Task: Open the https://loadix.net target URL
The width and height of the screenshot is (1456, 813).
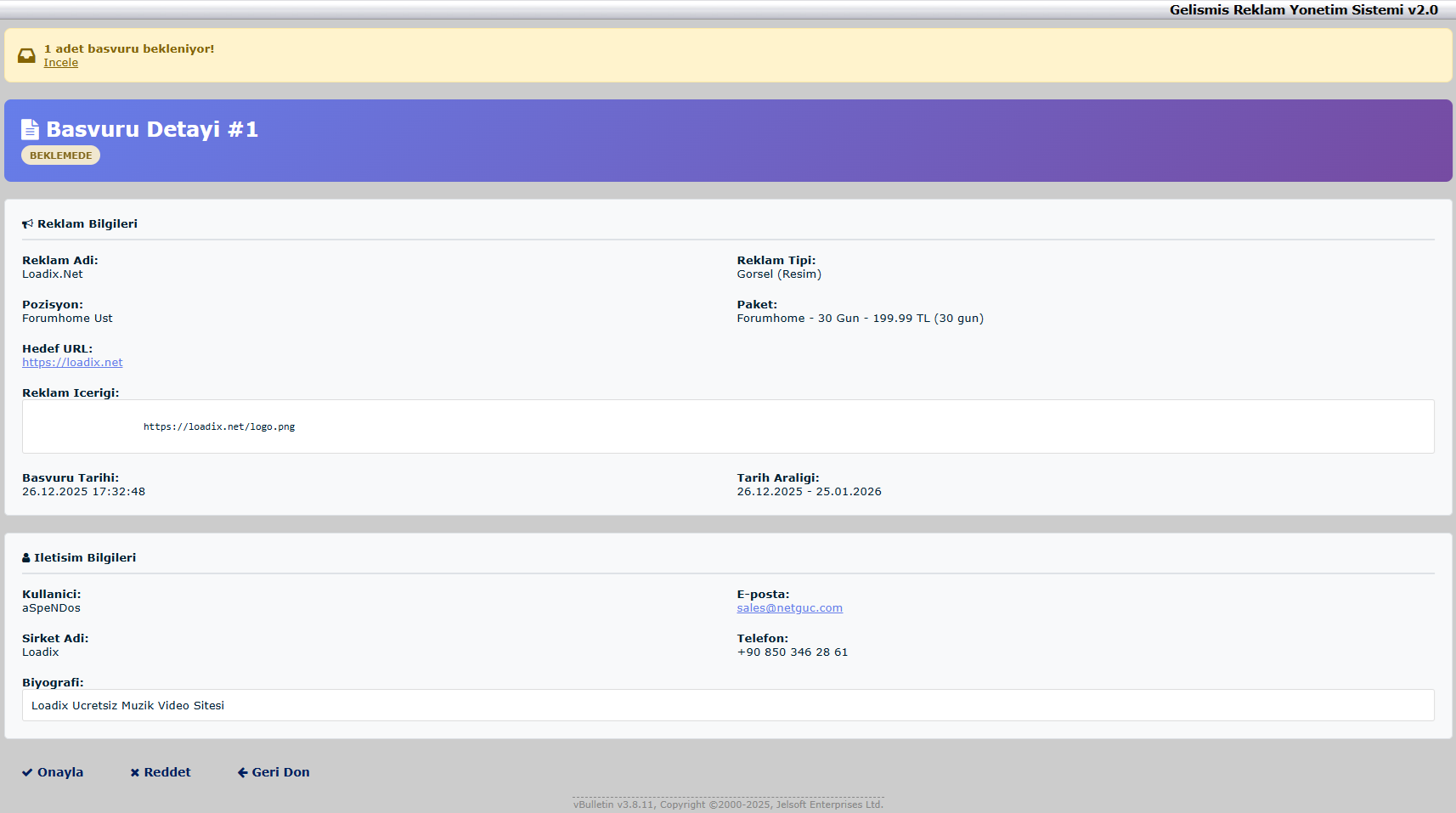Action: coord(72,363)
